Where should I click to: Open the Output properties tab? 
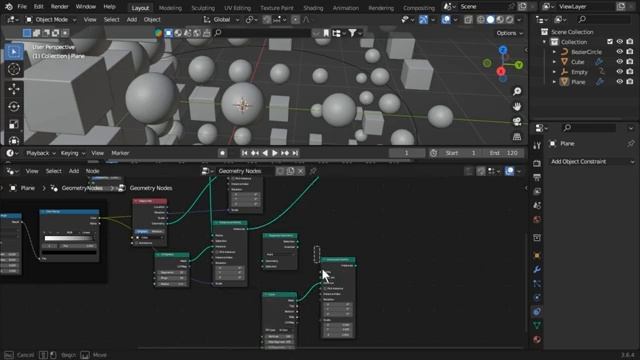[x=537, y=178]
